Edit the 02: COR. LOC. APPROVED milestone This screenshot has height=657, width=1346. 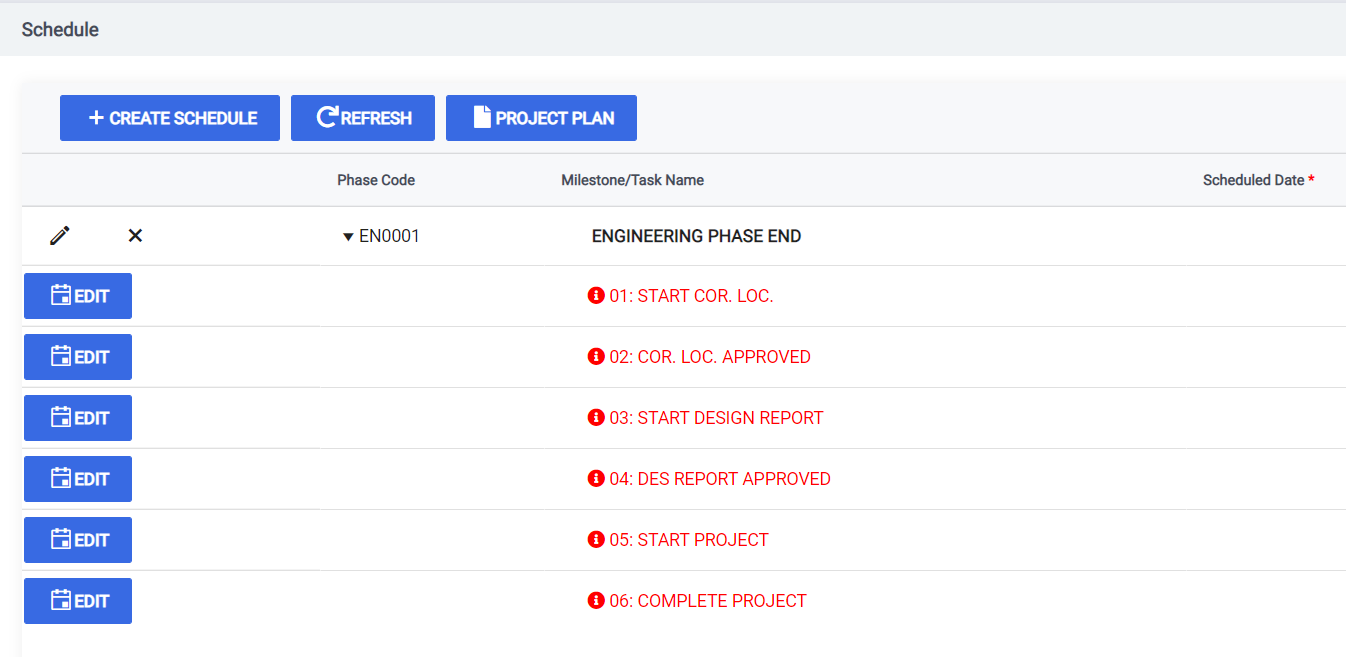click(78, 357)
